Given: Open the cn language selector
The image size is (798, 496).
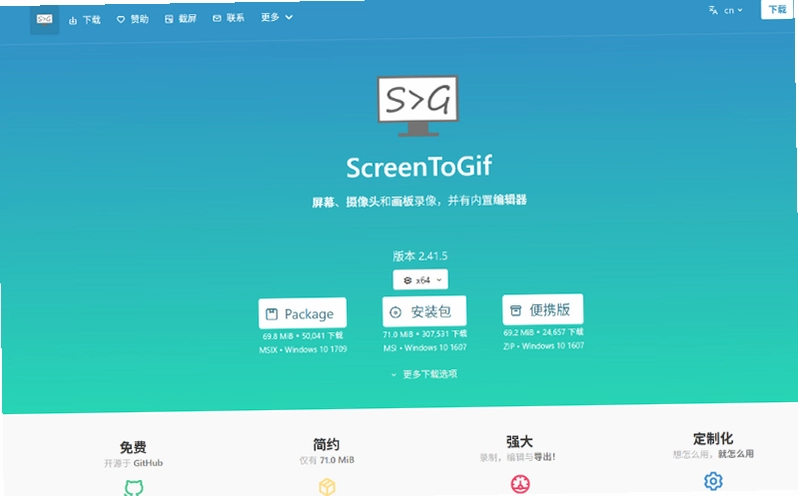Looking at the screenshot, I should pyautogui.click(x=726, y=10).
